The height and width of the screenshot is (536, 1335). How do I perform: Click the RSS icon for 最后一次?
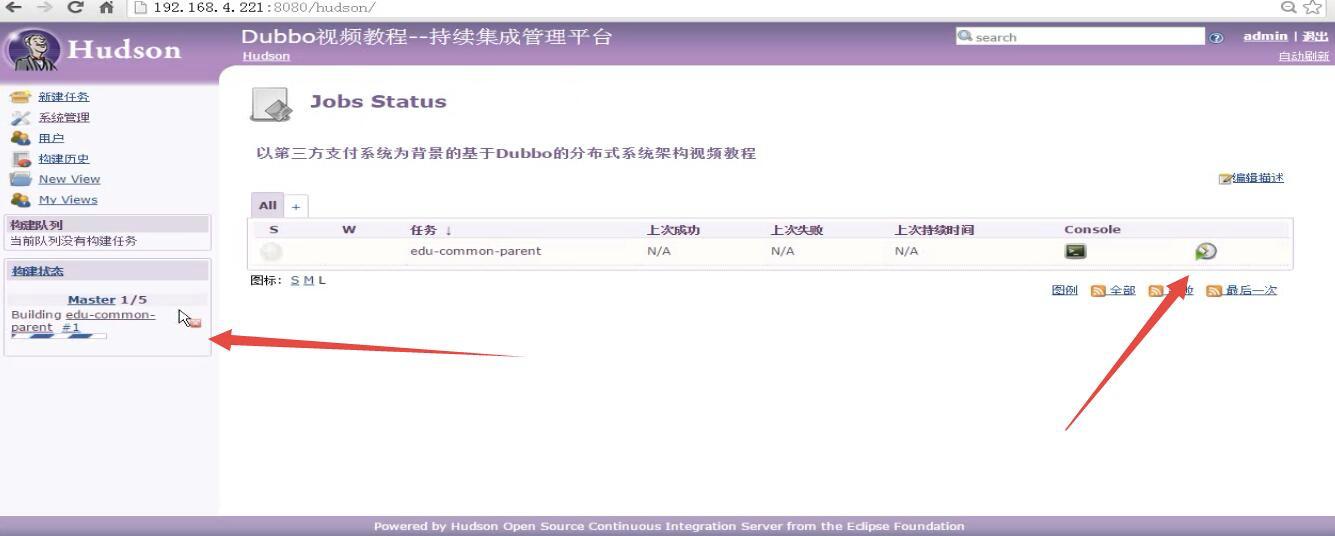1214,291
